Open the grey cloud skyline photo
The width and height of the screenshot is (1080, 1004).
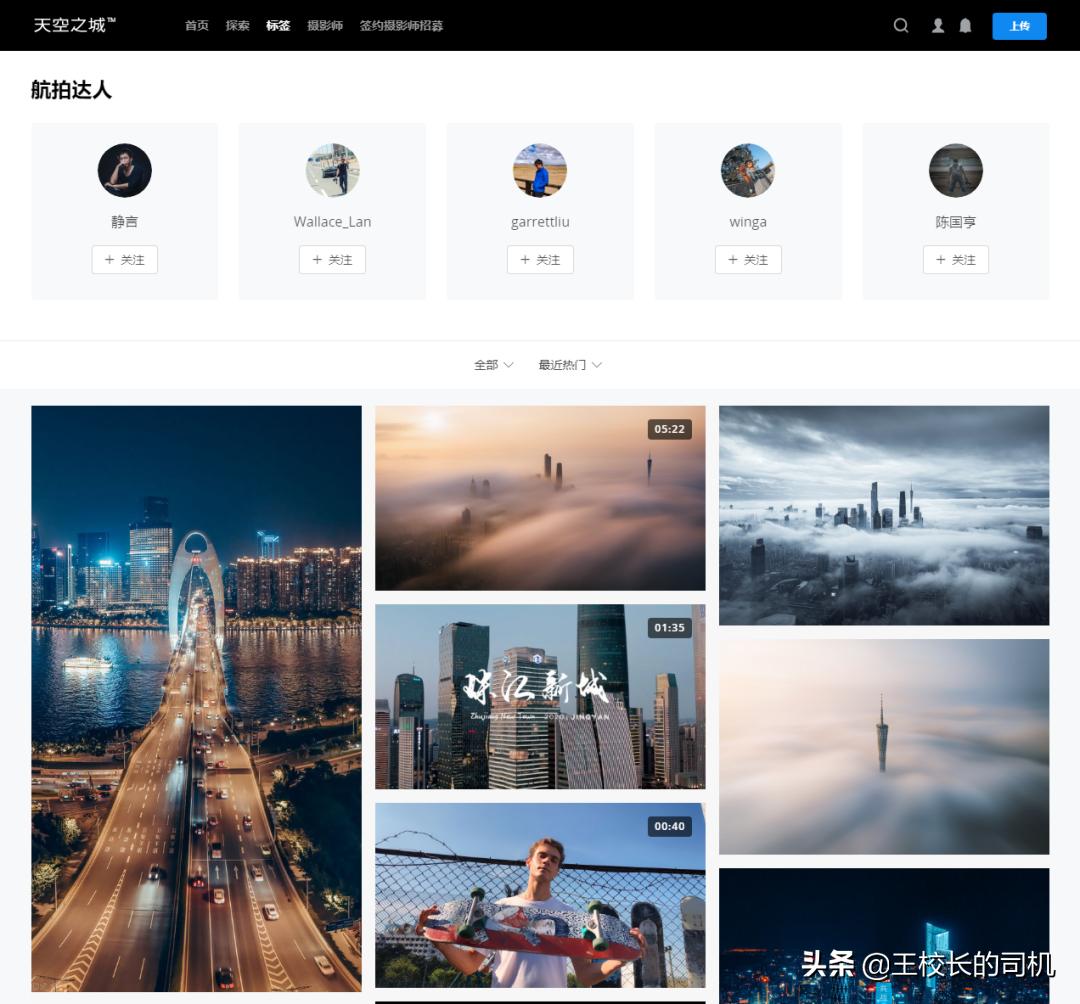click(x=884, y=515)
